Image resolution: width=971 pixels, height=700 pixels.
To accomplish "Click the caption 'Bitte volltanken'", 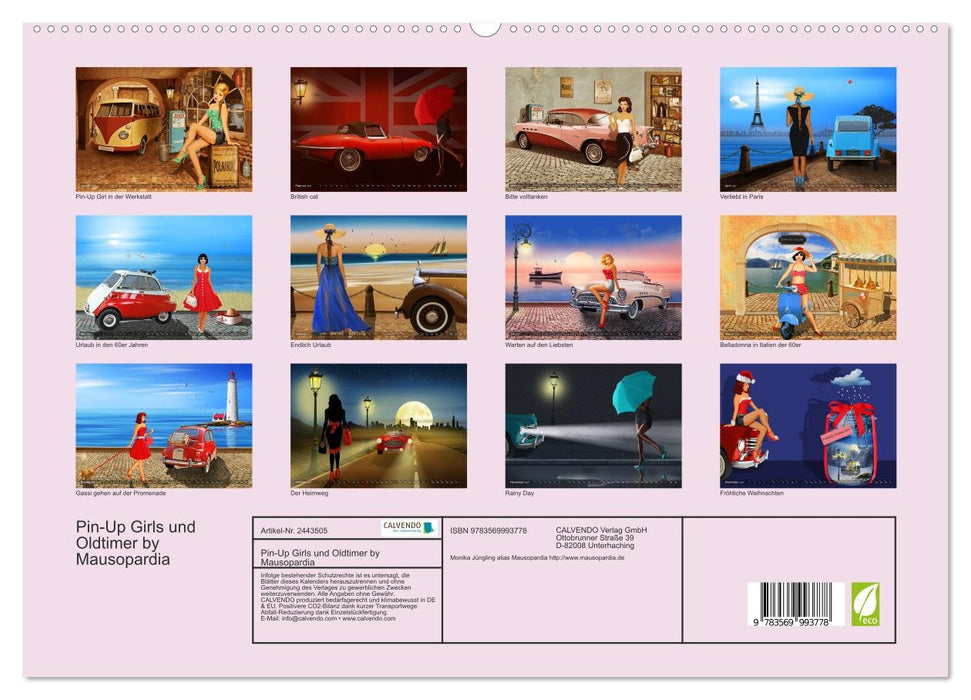I will 526,196.
